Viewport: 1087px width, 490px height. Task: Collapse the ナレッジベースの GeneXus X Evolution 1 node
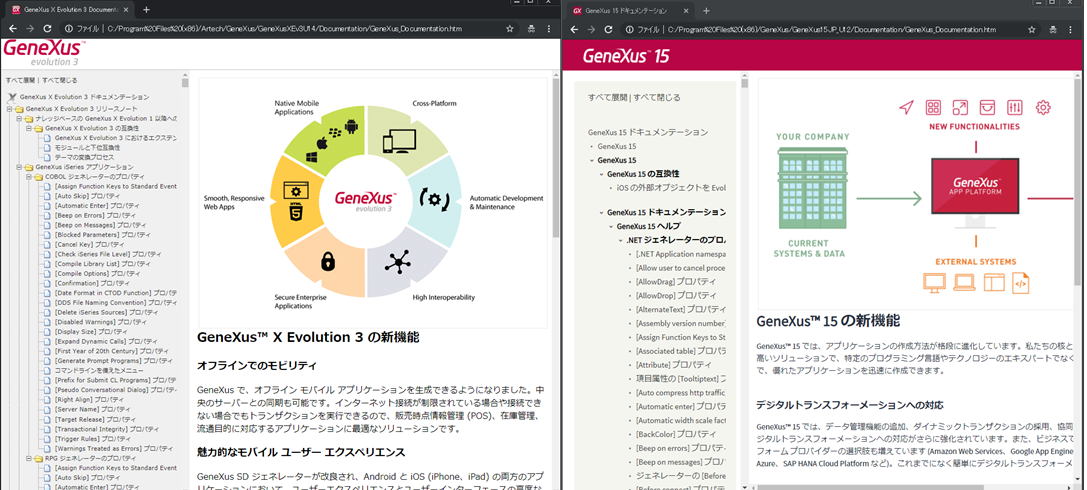[19, 119]
